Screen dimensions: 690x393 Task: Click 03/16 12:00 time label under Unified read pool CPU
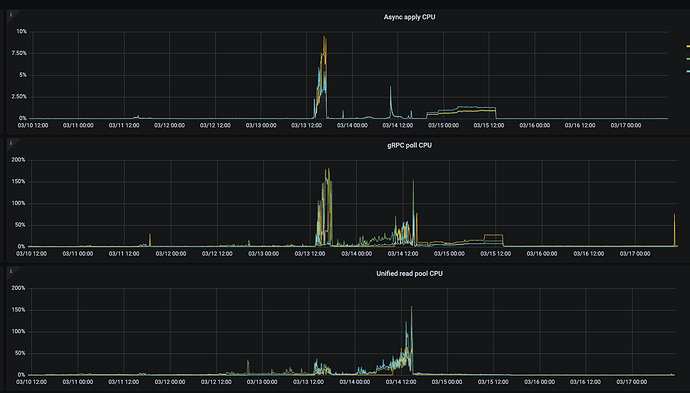[x=585, y=382]
